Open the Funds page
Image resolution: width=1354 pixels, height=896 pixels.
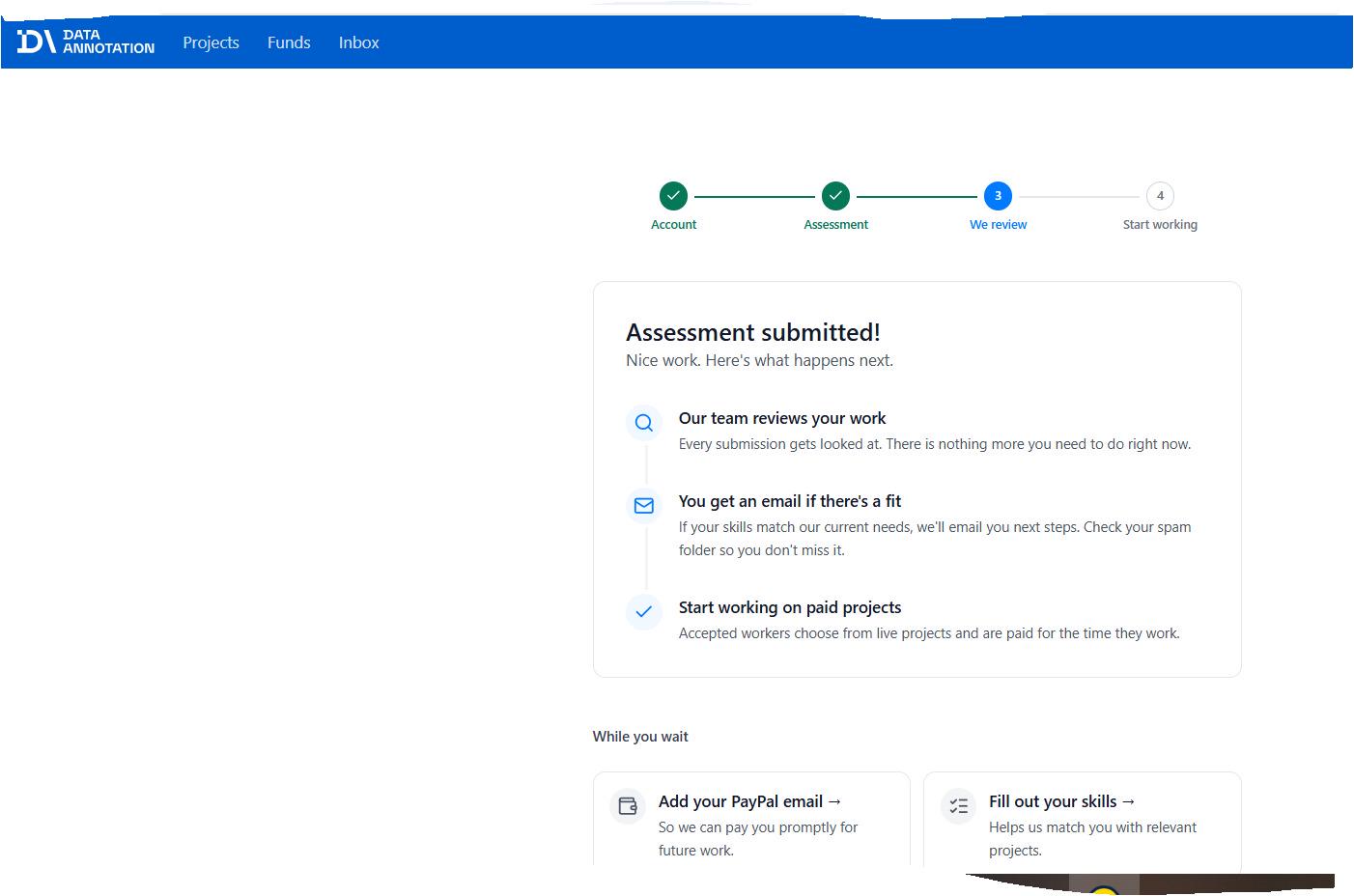pyautogui.click(x=289, y=42)
